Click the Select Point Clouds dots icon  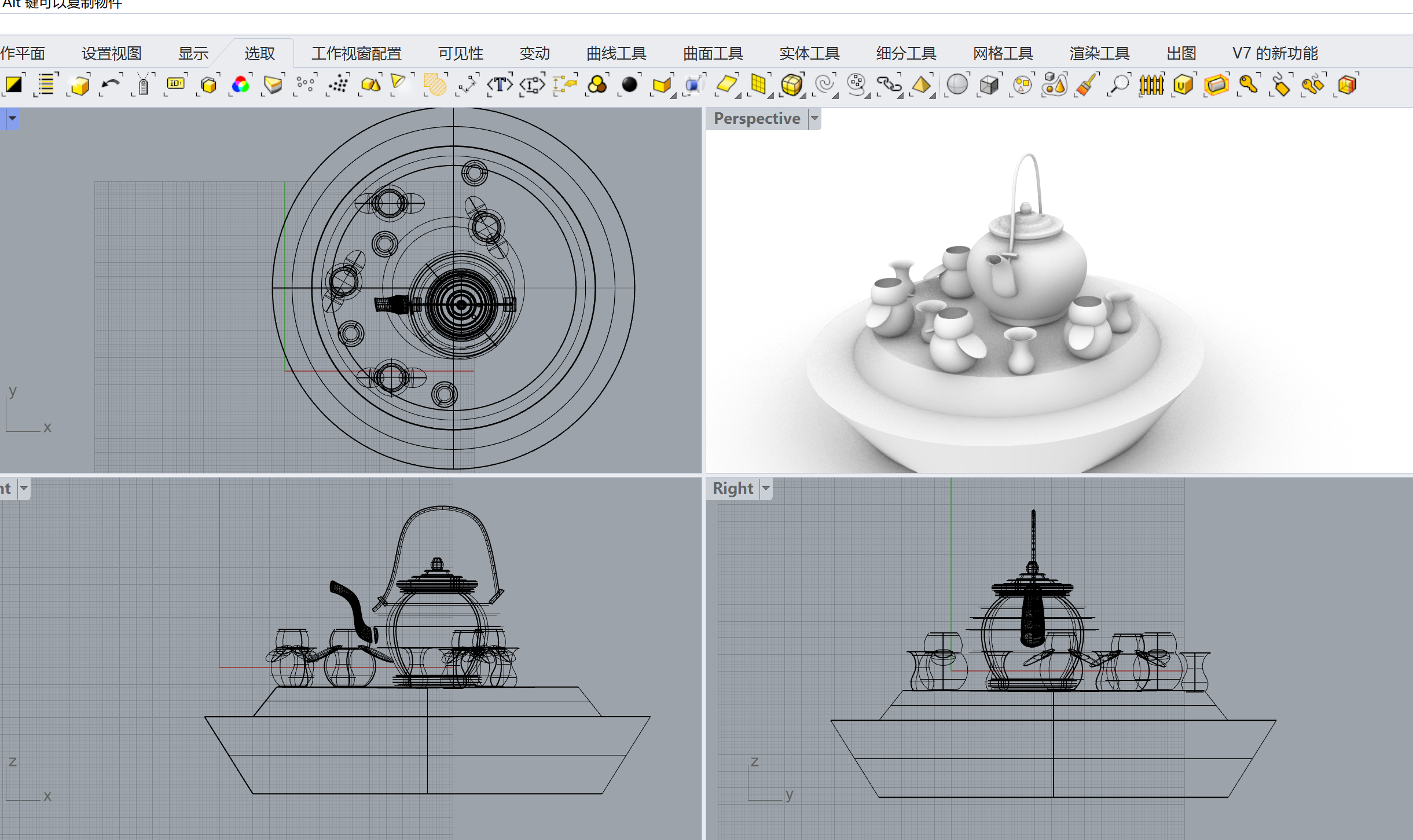point(337,85)
